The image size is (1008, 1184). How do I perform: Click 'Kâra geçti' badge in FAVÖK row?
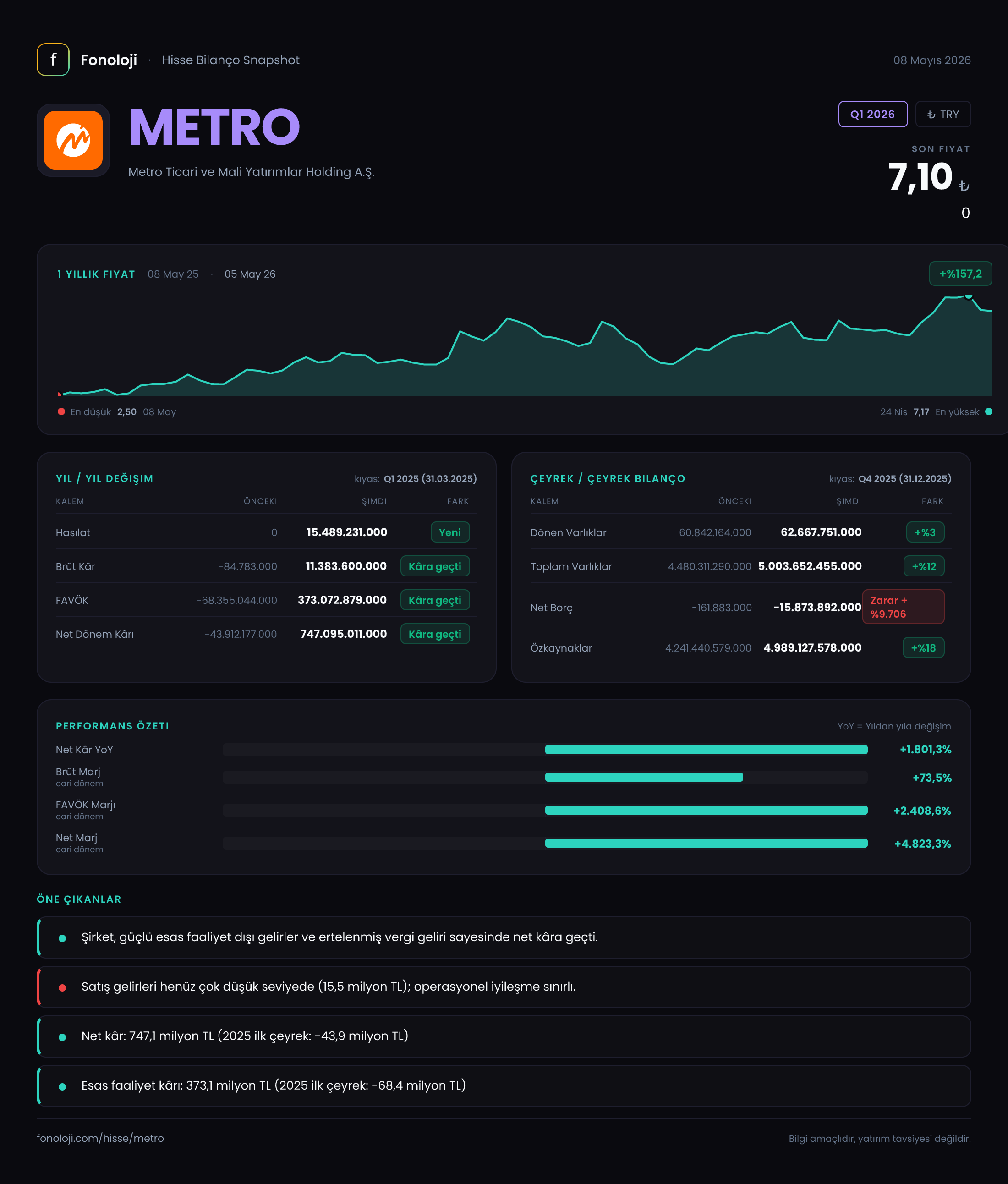click(435, 600)
